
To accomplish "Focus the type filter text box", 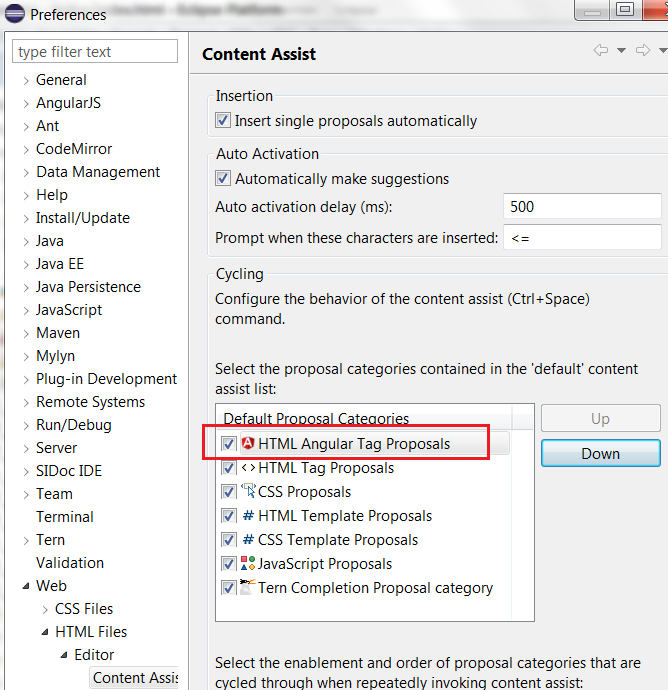I will click(x=95, y=52).
